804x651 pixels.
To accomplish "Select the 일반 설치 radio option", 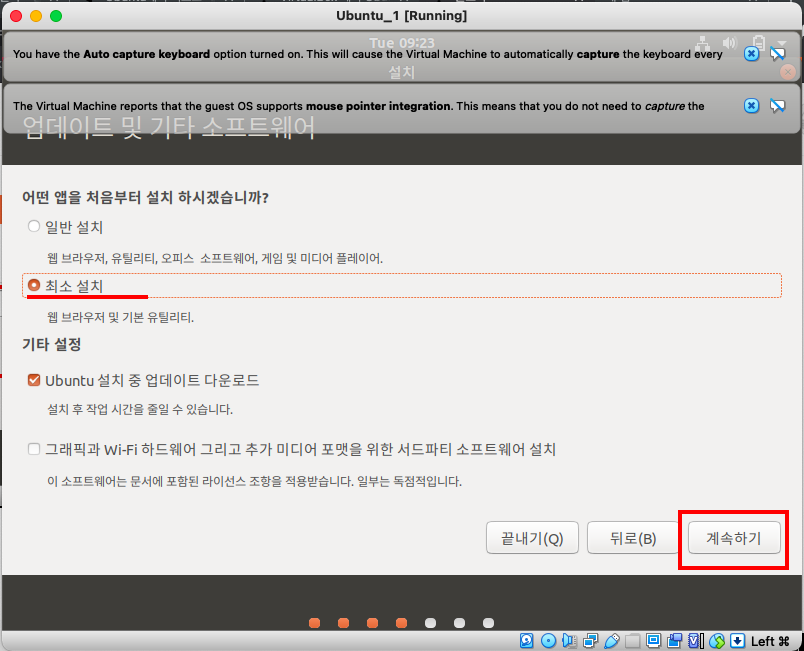I will pyautogui.click(x=34, y=226).
